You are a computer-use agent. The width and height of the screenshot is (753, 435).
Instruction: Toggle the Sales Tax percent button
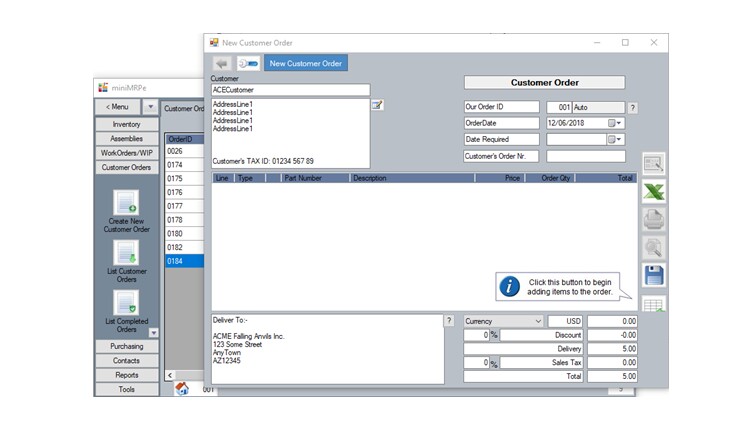[494, 362]
